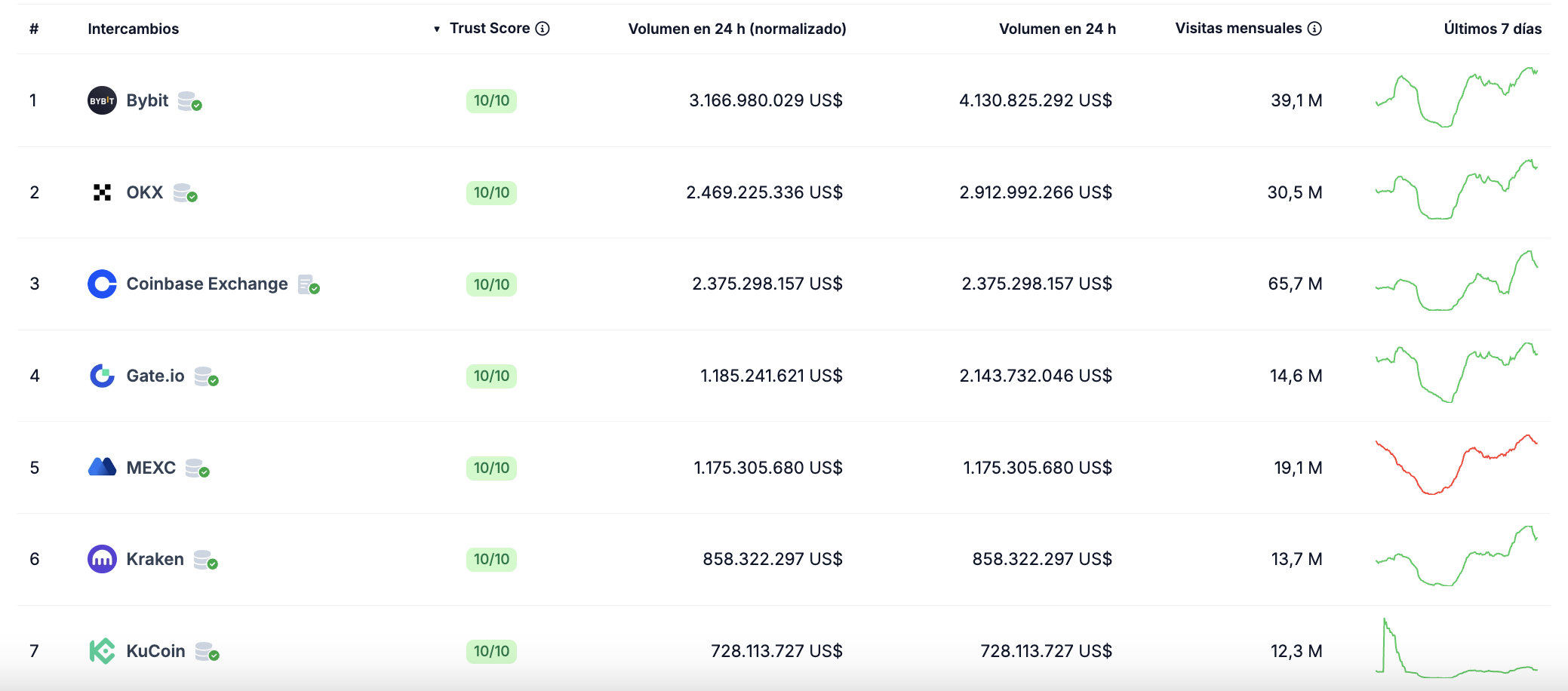Click the Bybit exchange logo
The width and height of the screenshot is (1568, 691).
(x=102, y=100)
